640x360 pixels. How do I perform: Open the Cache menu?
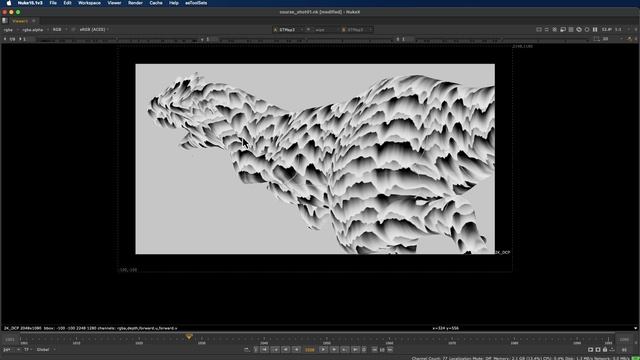(156, 3)
